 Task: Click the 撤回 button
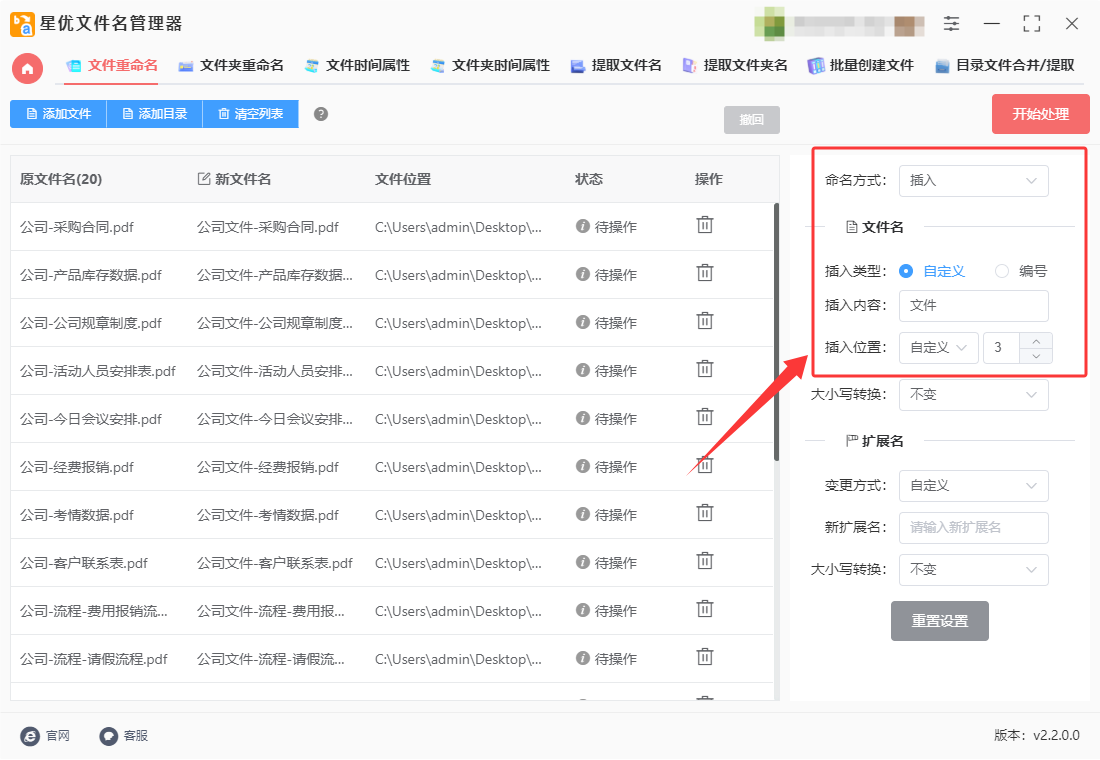click(x=751, y=120)
